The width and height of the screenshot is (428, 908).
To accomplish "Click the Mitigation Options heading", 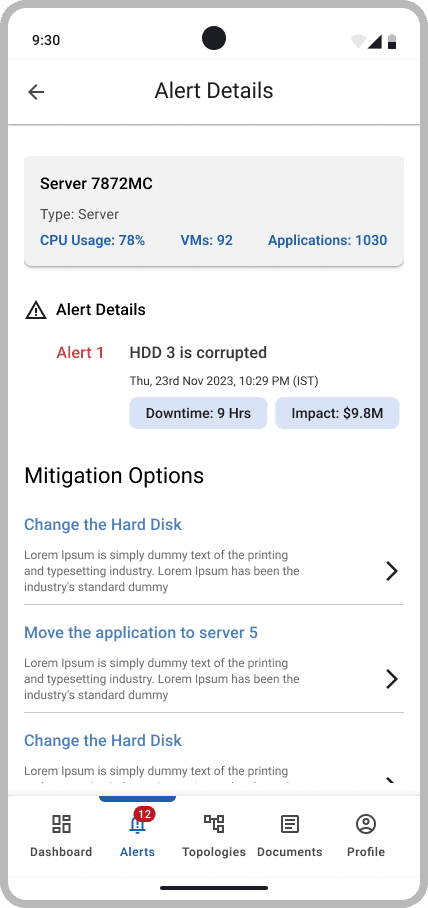I will (114, 476).
